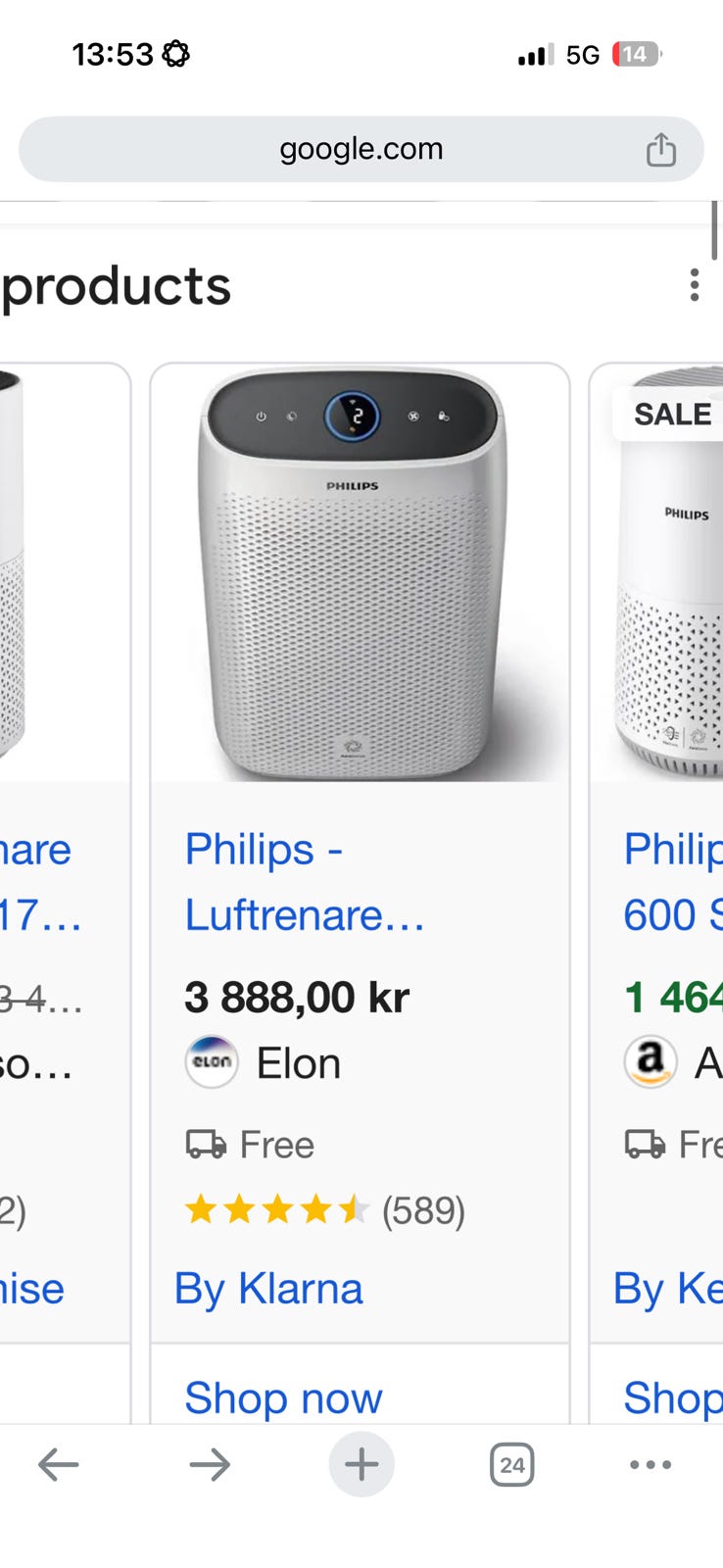This screenshot has width=723, height=1568.
Task: View the Philips air purifier product image
Action: [360, 573]
